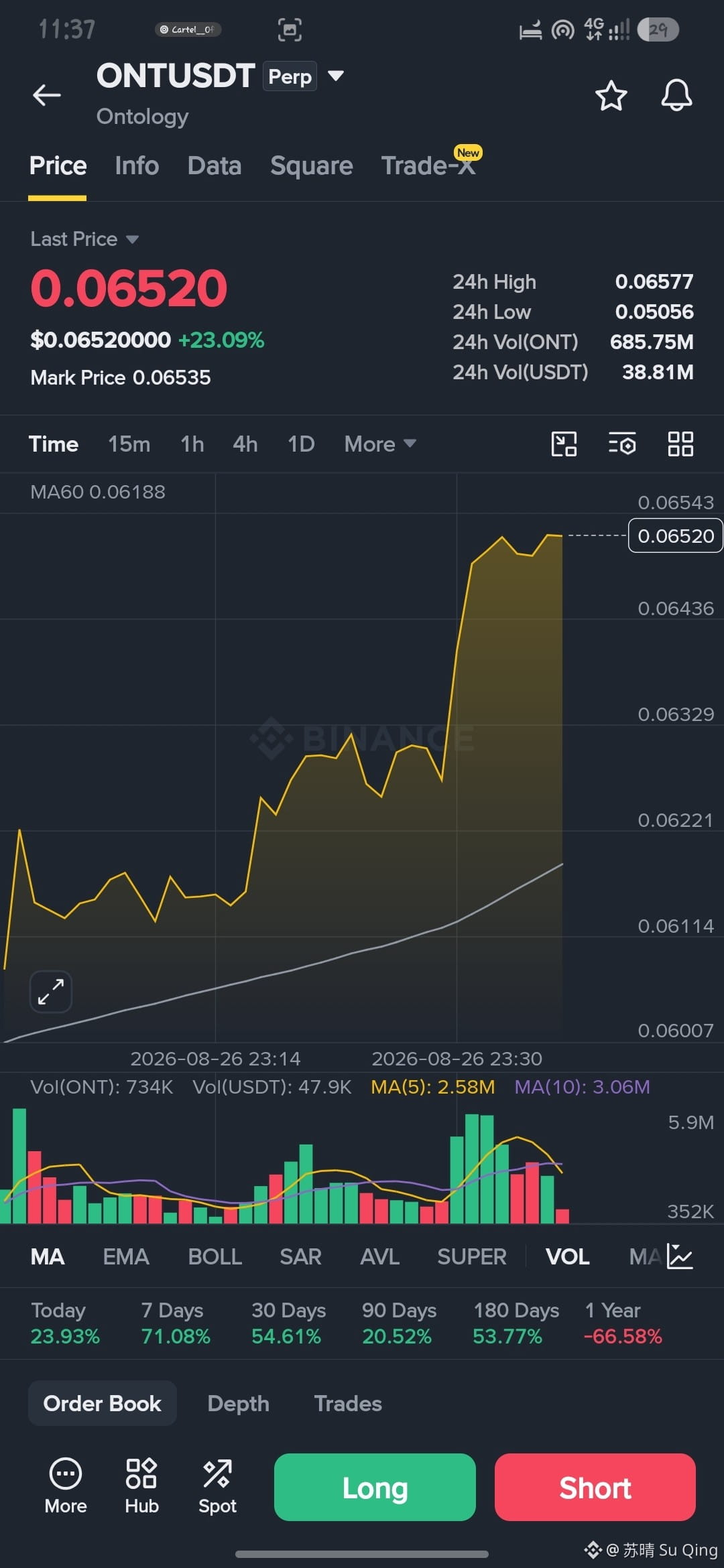
Task: Tap the Ontology coin name
Action: (x=142, y=117)
